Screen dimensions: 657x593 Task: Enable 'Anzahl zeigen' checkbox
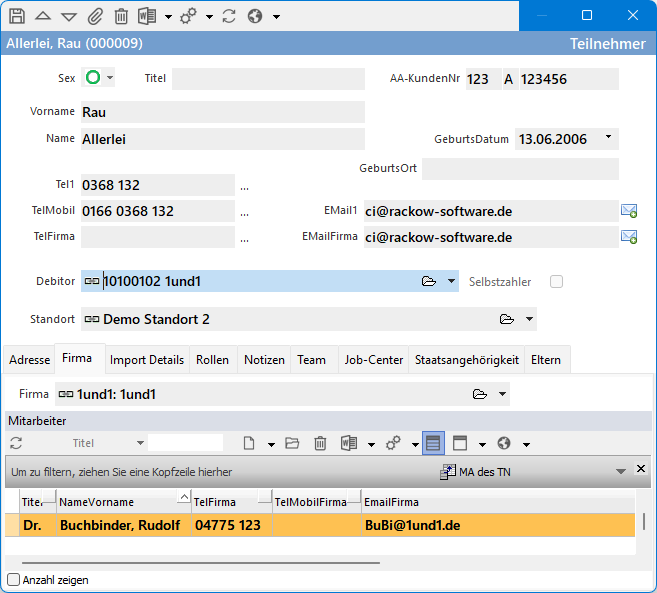click(x=14, y=580)
